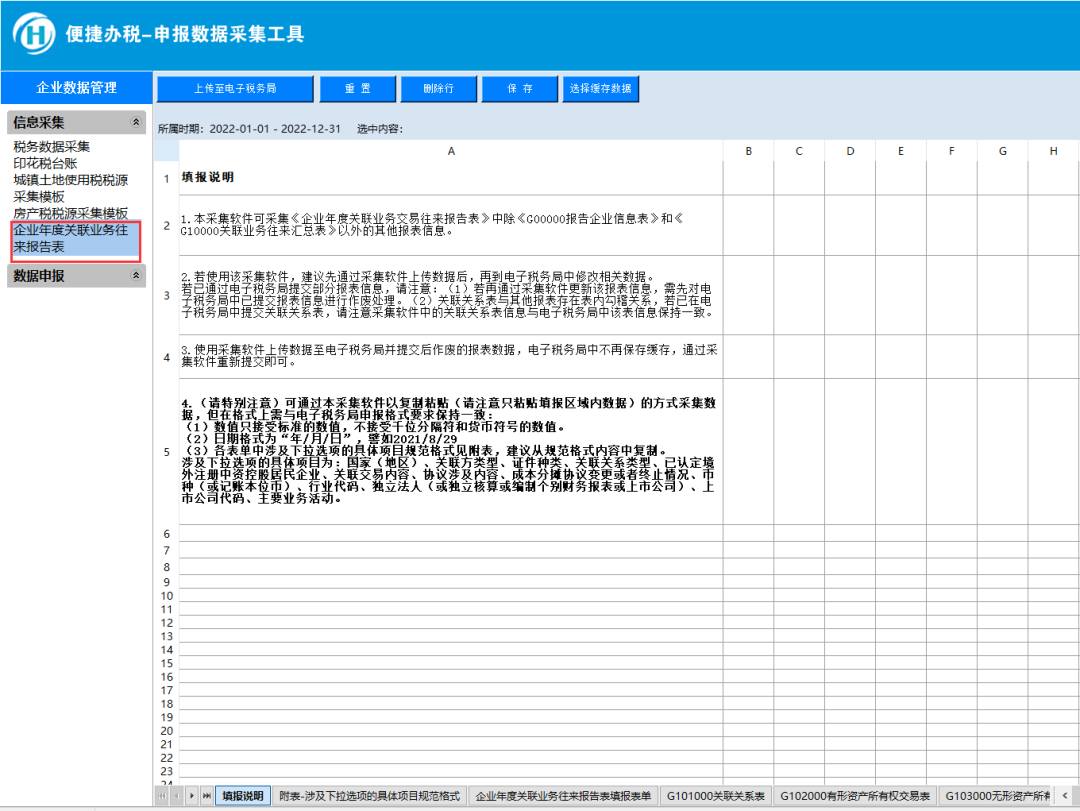The image size is (1080, 811).
Task: Click cell starting with 2.若使用该采集软件
Action: pos(451,295)
